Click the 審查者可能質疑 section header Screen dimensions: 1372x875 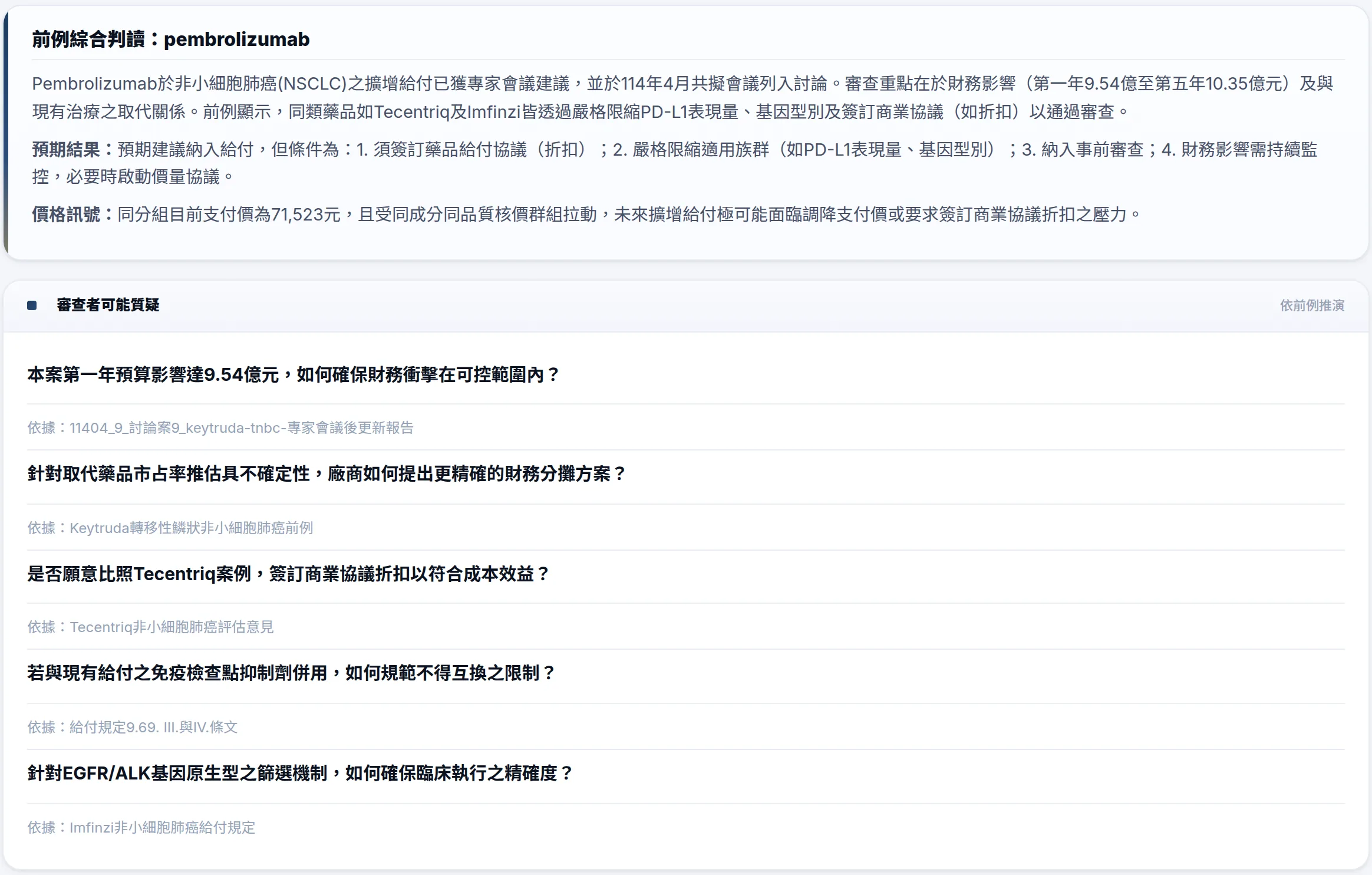108,305
